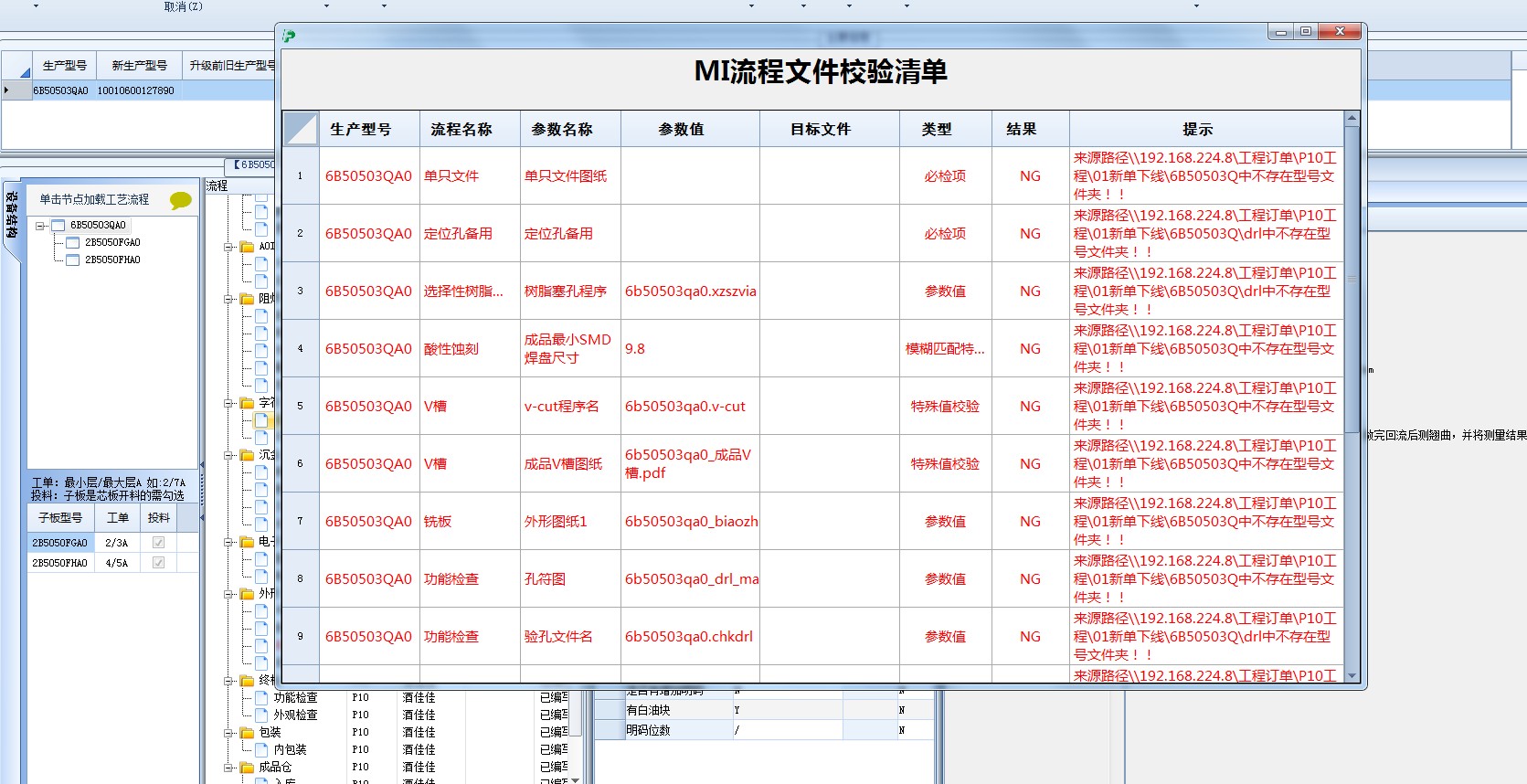Click checklist scrollbar down arrow
This screenshot has width=1527, height=784.
(x=1352, y=676)
